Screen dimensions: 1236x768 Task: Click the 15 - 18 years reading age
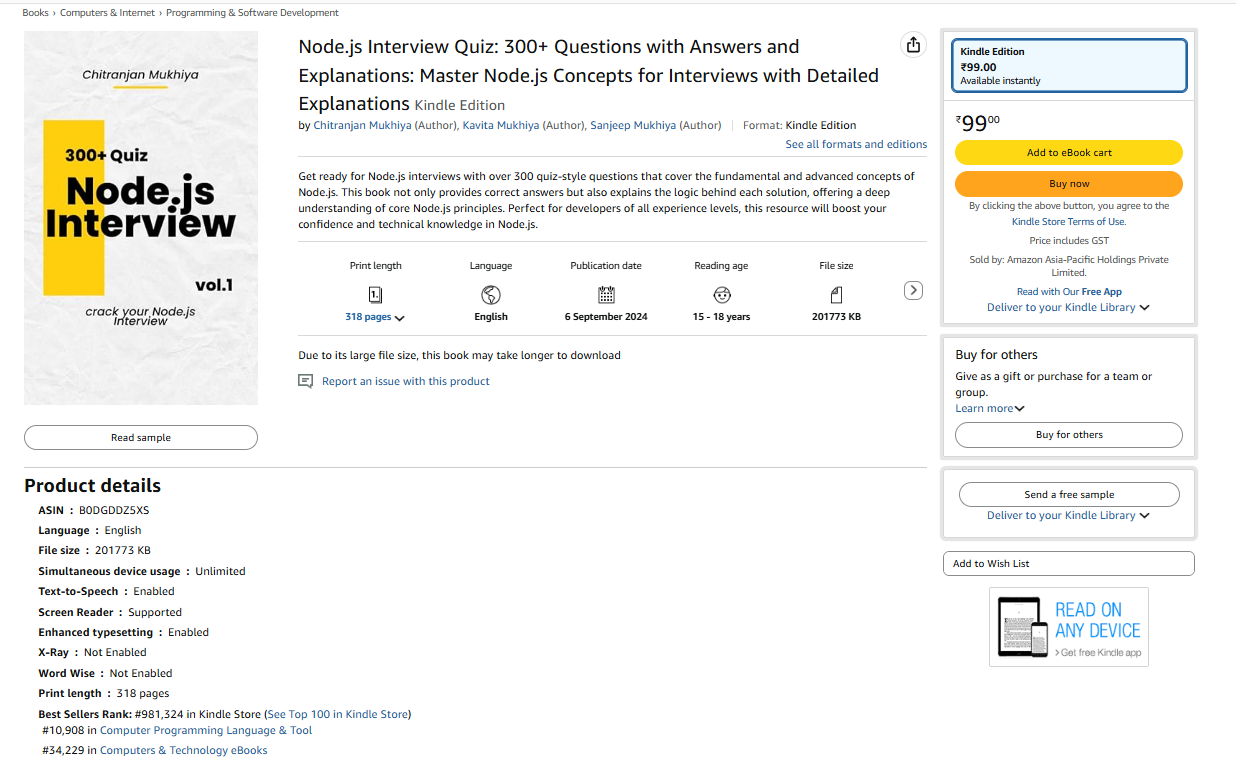point(721,317)
